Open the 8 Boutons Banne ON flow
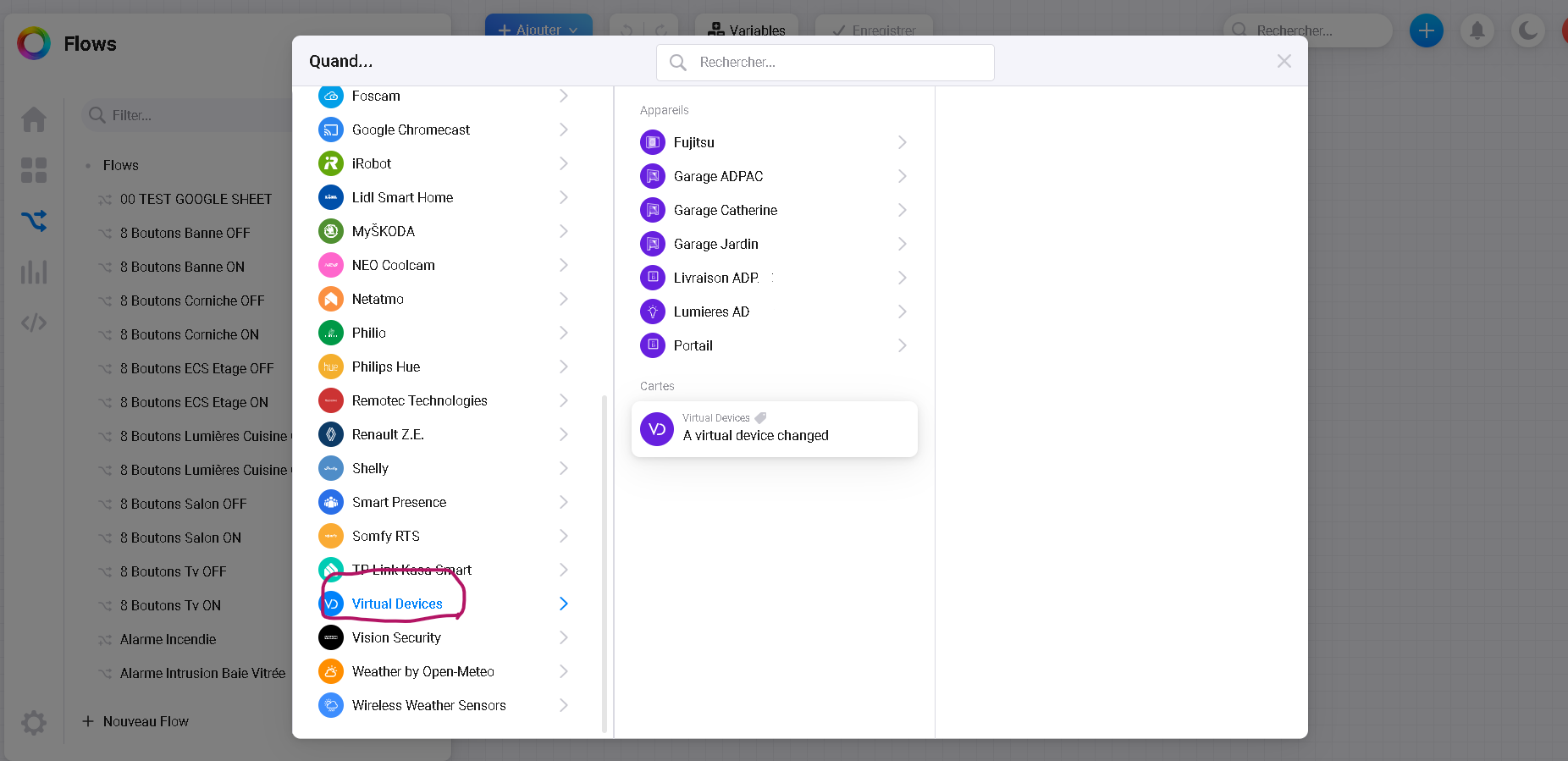 pyautogui.click(x=182, y=267)
